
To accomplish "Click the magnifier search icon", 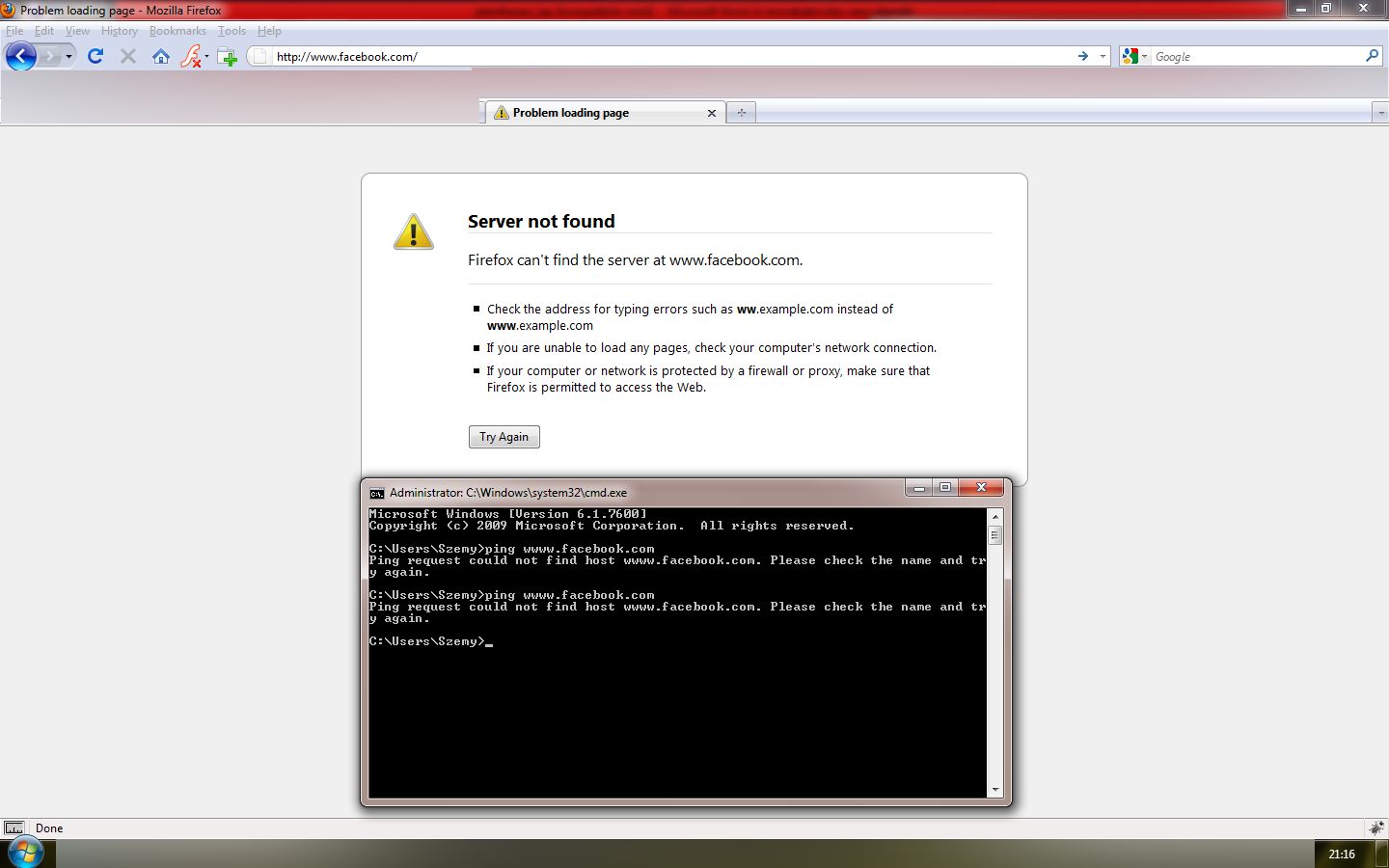I will click(x=1372, y=56).
